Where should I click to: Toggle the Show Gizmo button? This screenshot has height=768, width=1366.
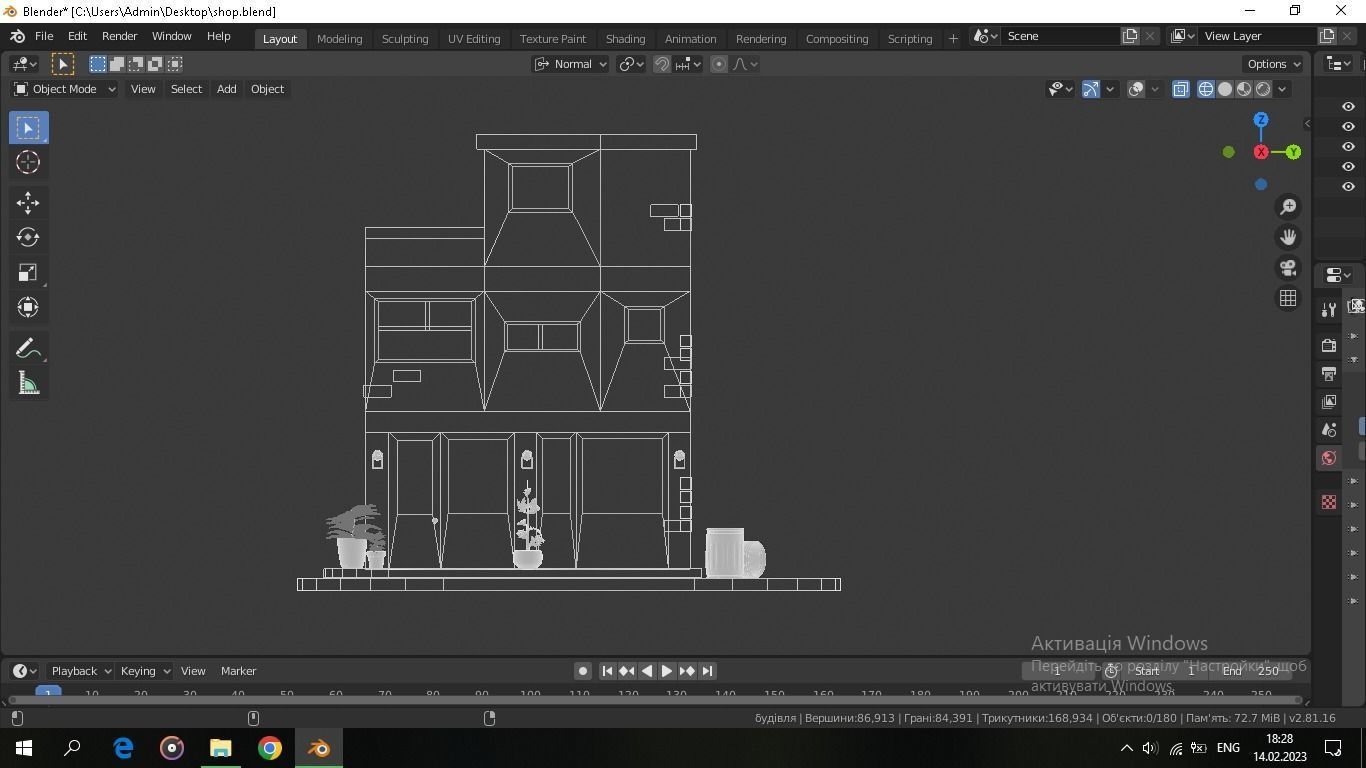[x=1090, y=89]
